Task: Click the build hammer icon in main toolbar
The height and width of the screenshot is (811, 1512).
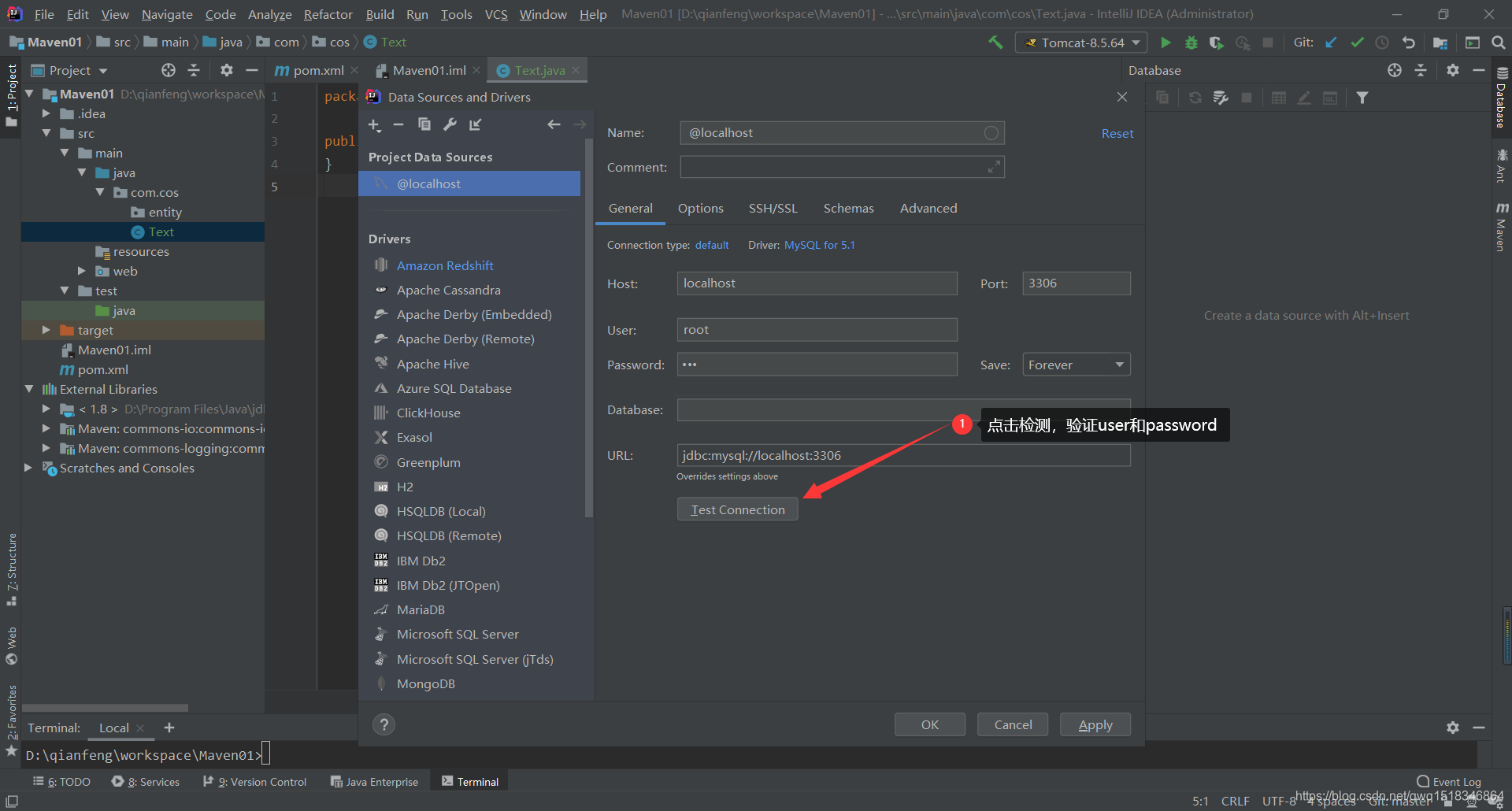Action: pyautogui.click(x=995, y=43)
